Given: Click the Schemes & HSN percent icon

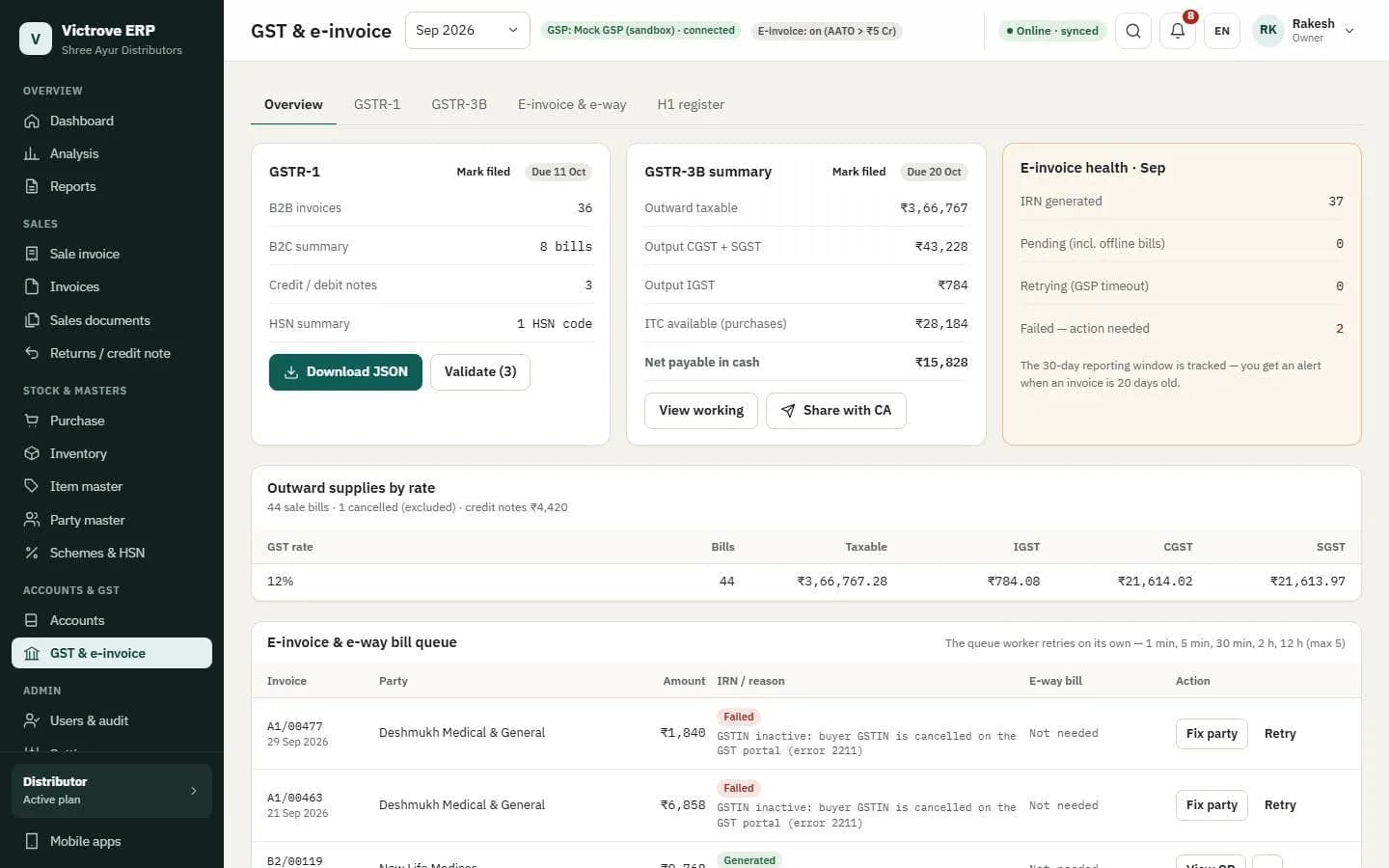Looking at the screenshot, I should [x=32, y=553].
